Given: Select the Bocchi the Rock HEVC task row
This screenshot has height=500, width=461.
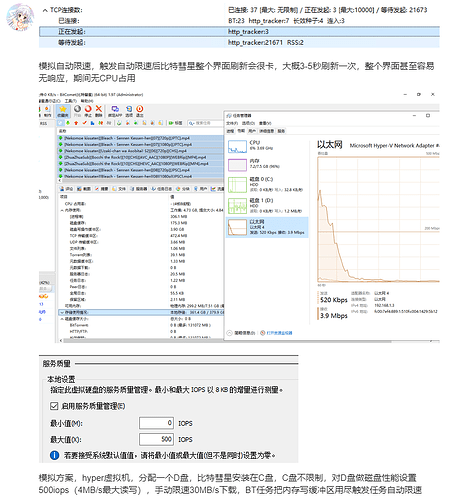Looking at the screenshot, I should [140, 163].
